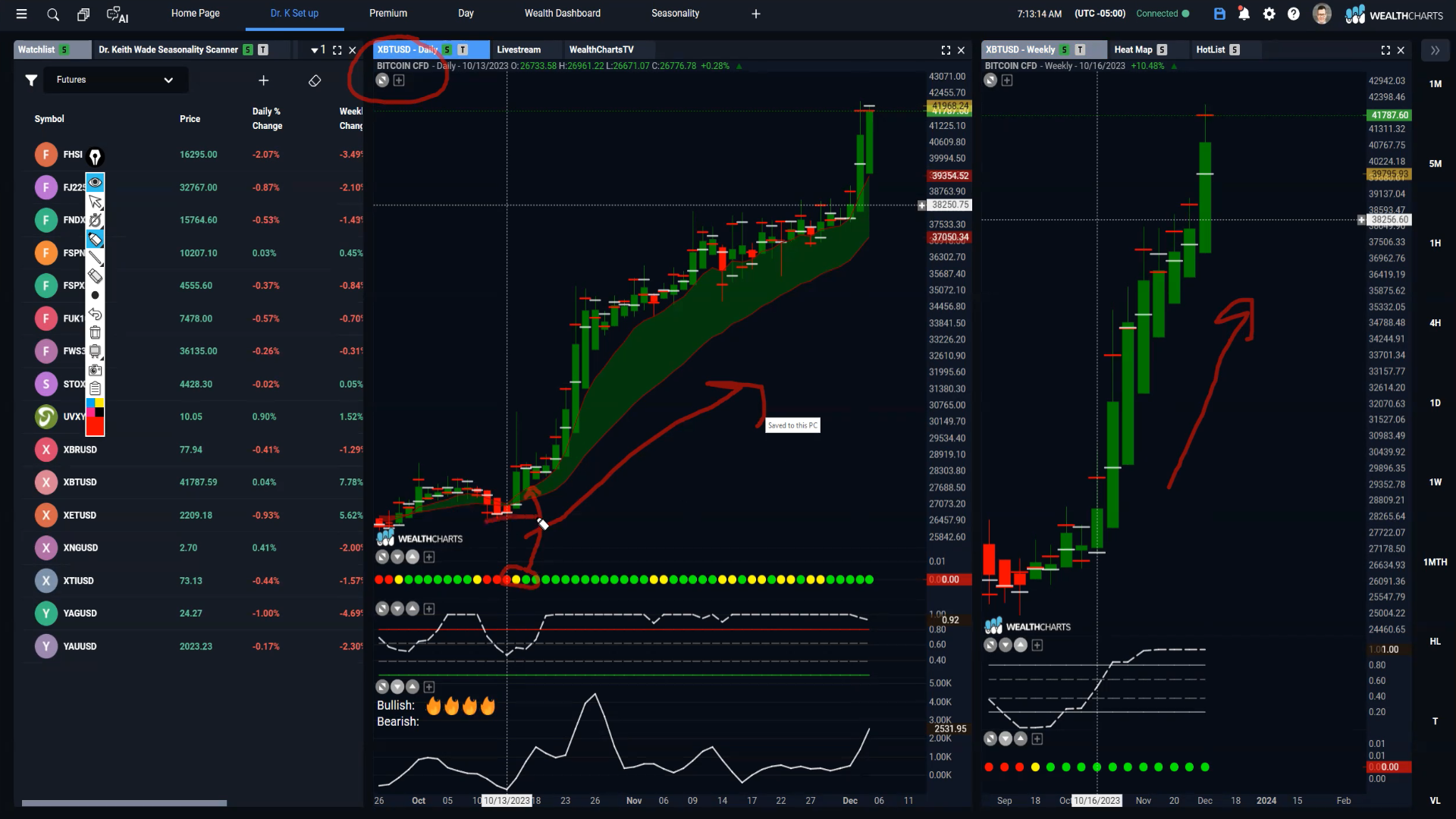Click plus in the daily Bullish/Bearish pane
This screenshot has width=1456, height=819.
click(x=429, y=687)
